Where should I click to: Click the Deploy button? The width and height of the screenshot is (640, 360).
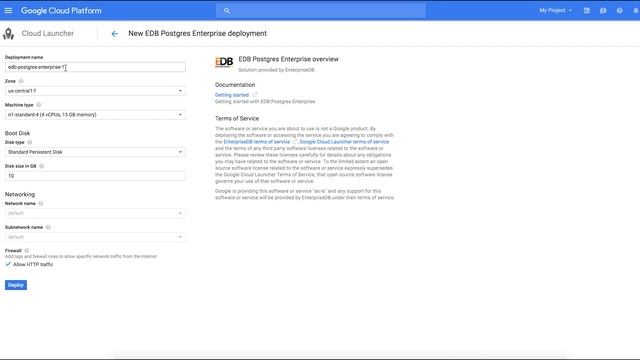click(x=16, y=285)
